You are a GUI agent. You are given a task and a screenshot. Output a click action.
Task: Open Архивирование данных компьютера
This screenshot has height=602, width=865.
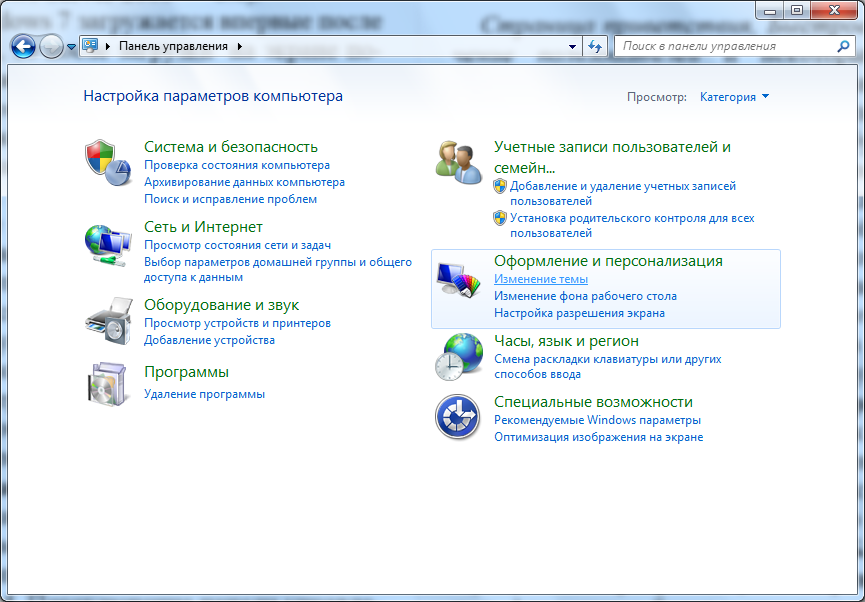[244, 182]
